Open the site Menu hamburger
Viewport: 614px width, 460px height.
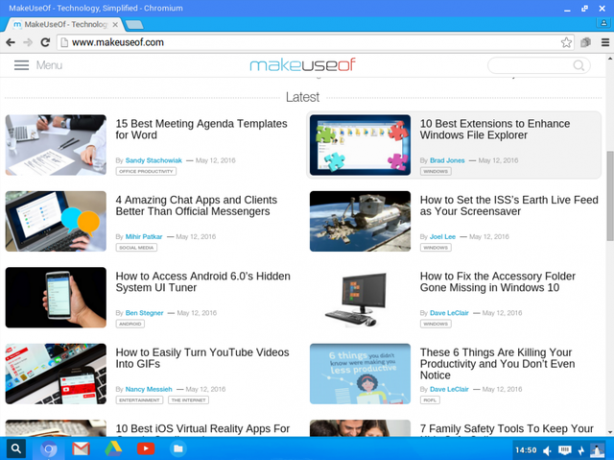click(38, 65)
